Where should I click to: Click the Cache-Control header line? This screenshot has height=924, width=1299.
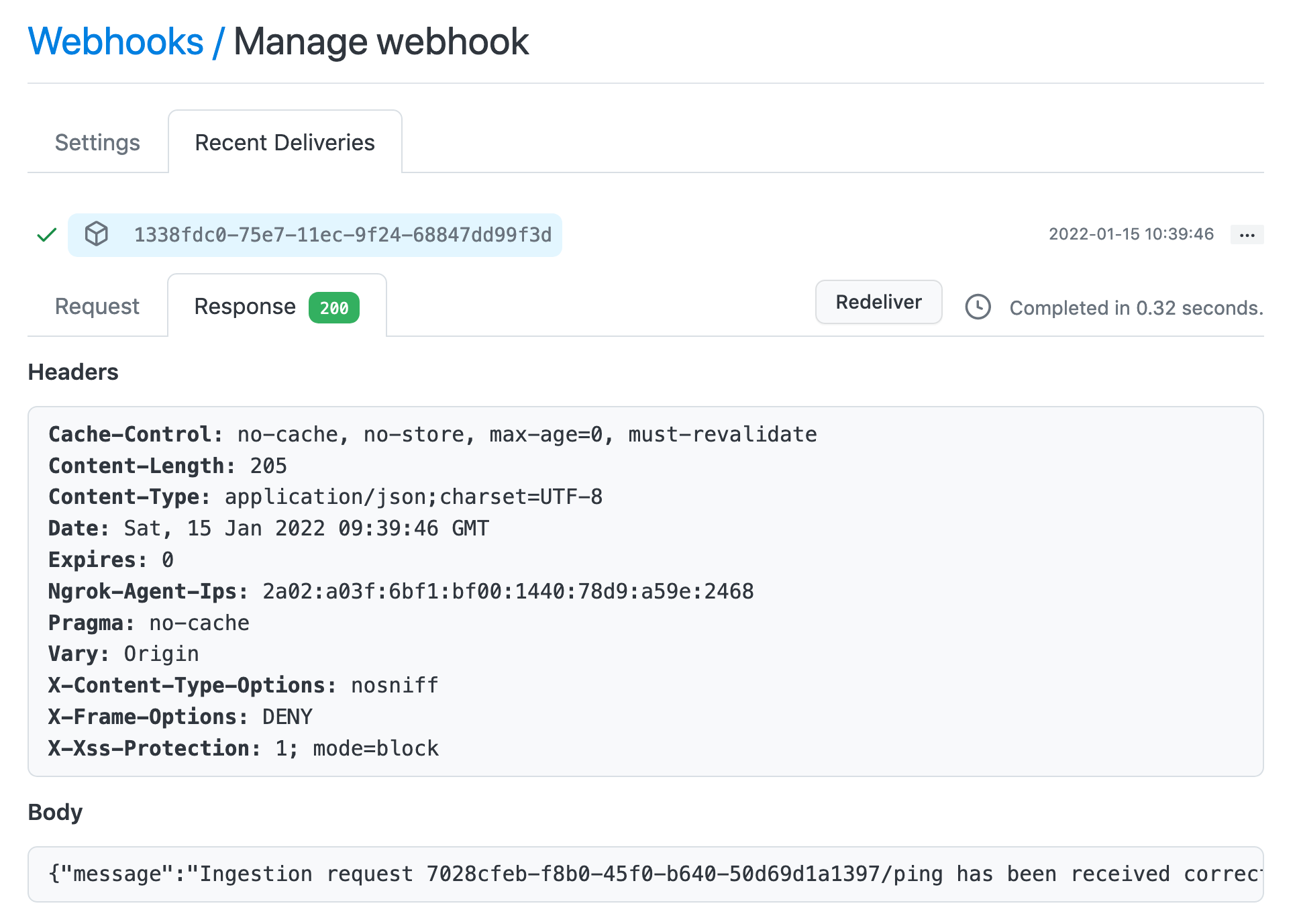(x=432, y=434)
